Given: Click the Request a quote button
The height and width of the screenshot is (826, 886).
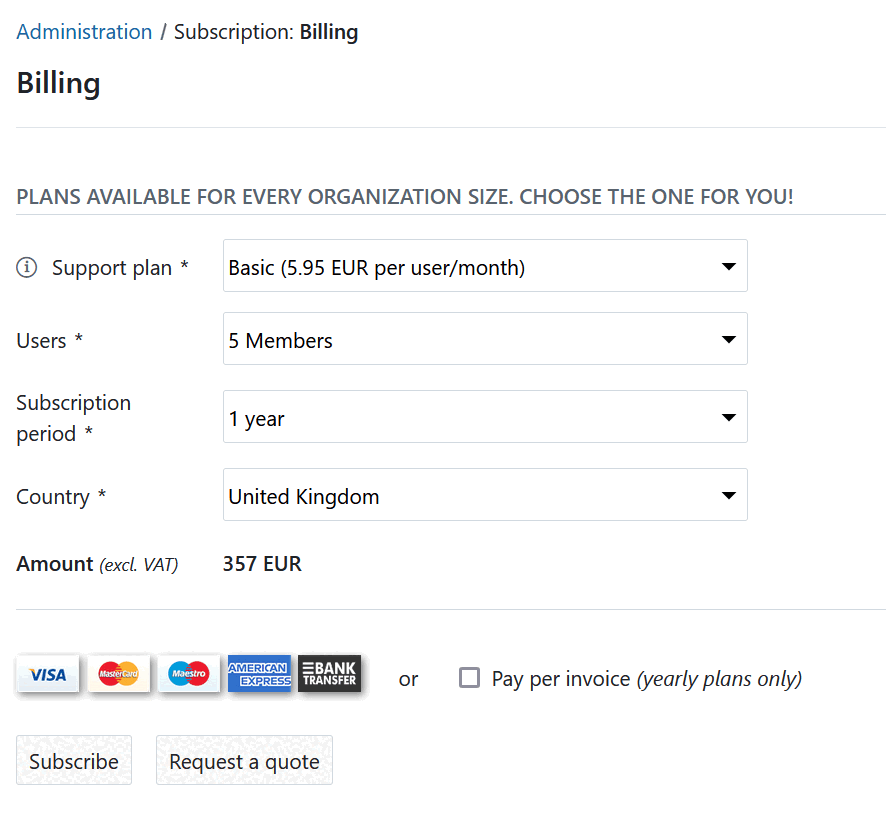Looking at the screenshot, I should (244, 760).
